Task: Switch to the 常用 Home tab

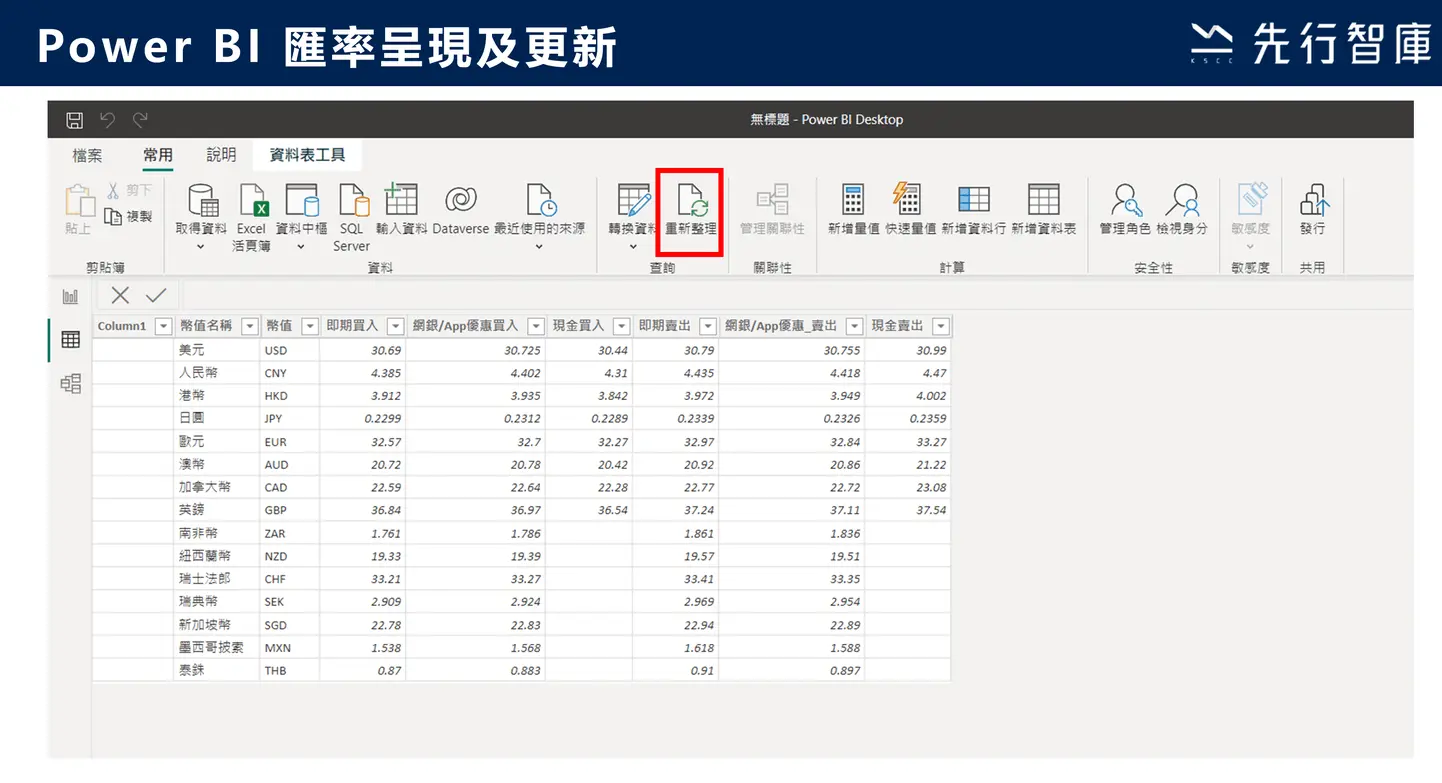Action: 158,155
